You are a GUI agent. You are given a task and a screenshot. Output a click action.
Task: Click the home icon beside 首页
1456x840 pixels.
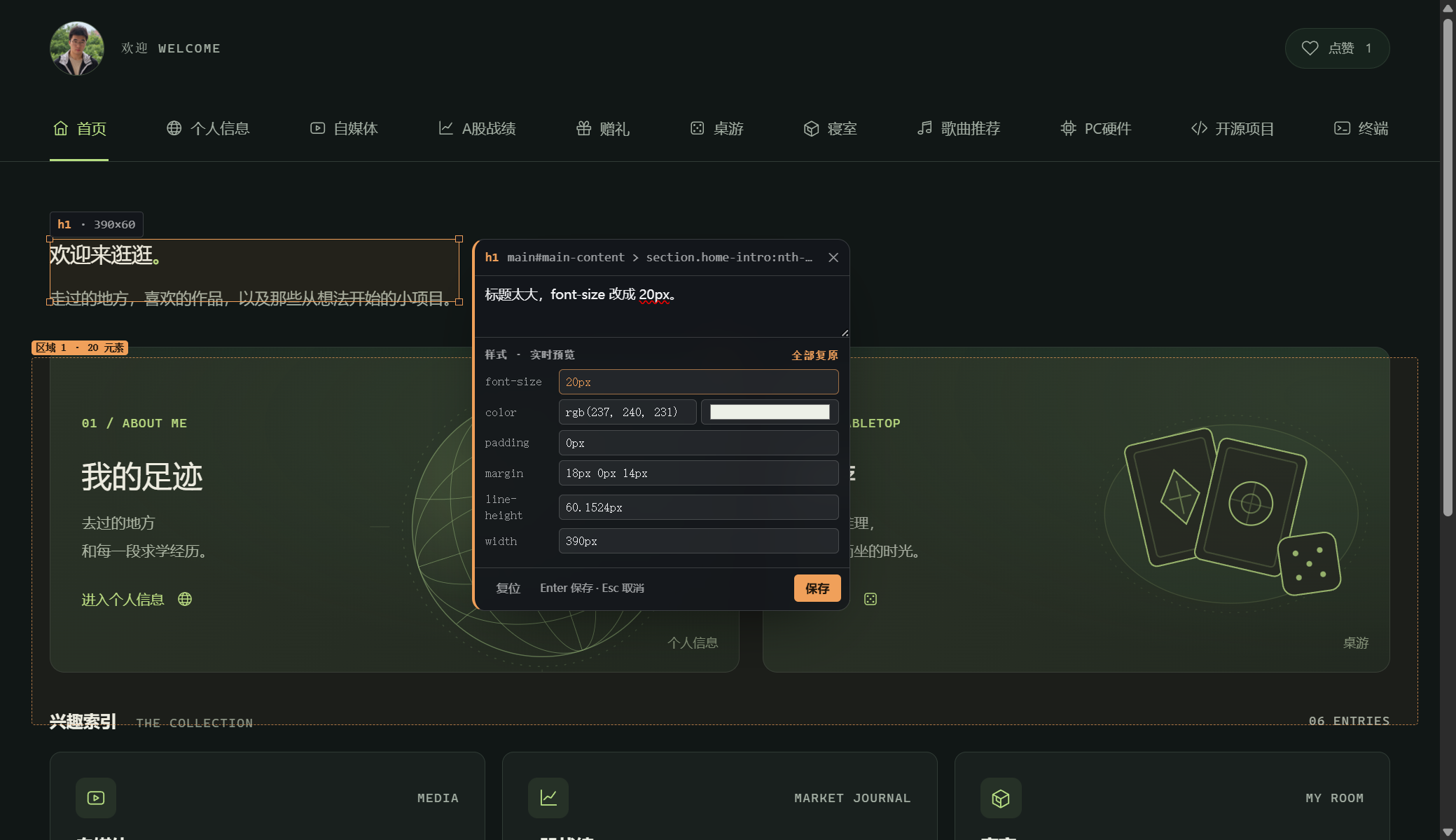tap(61, 128)
